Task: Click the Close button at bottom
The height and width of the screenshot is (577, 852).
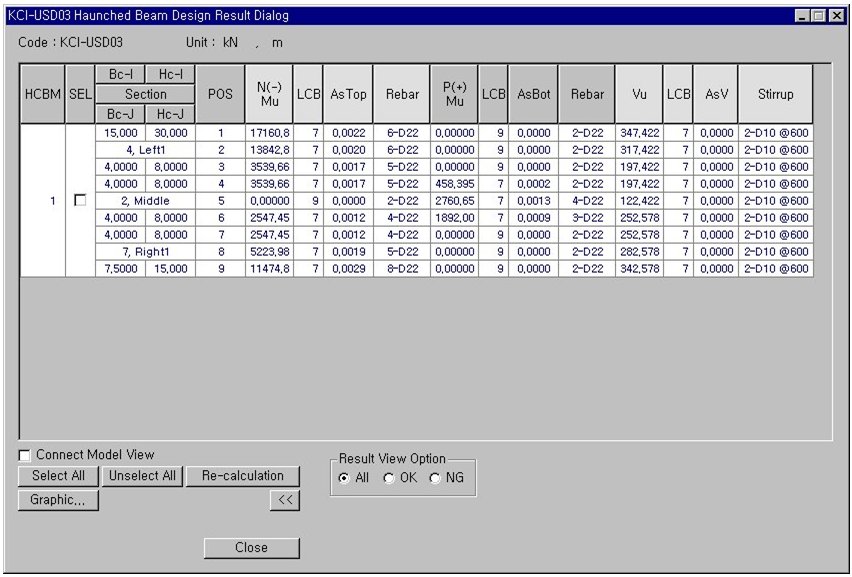Action: (251, 547)
